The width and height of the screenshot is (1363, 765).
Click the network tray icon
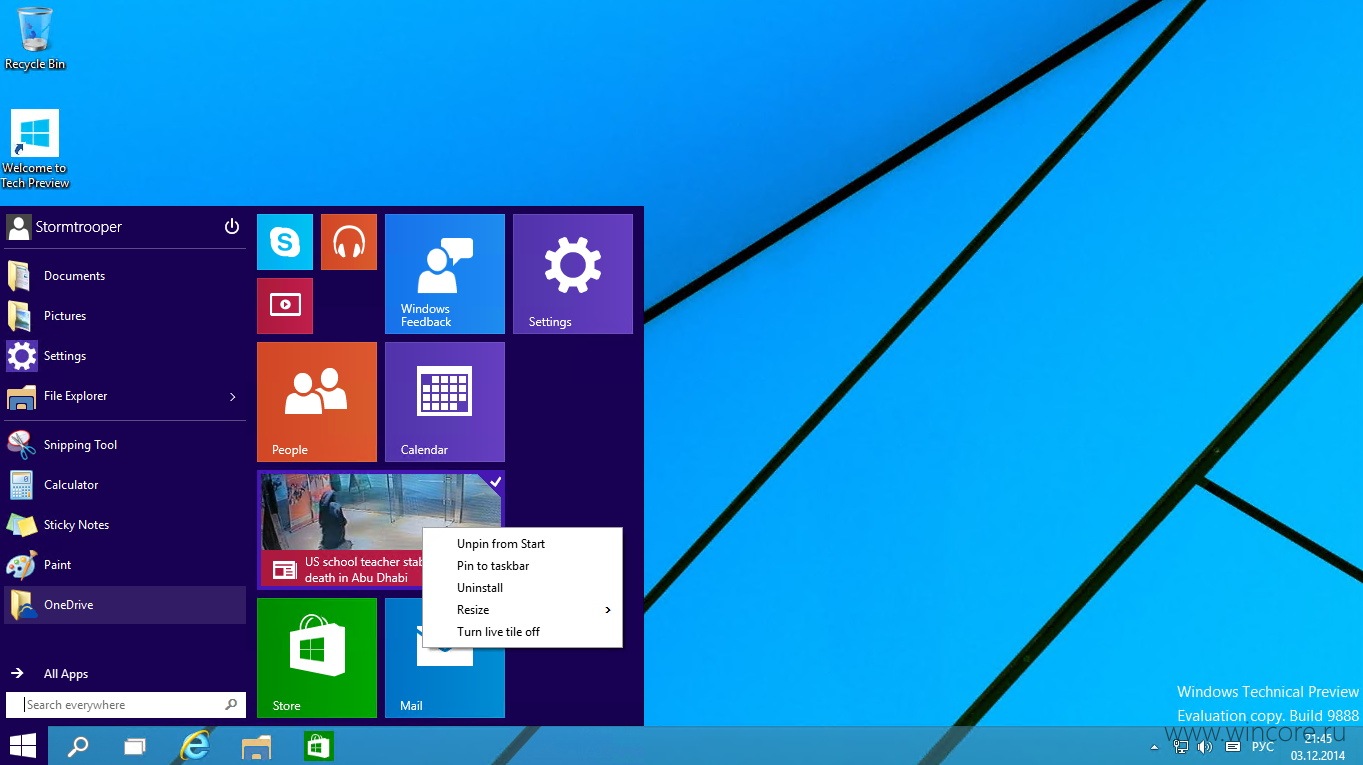tap(1181, 747)
